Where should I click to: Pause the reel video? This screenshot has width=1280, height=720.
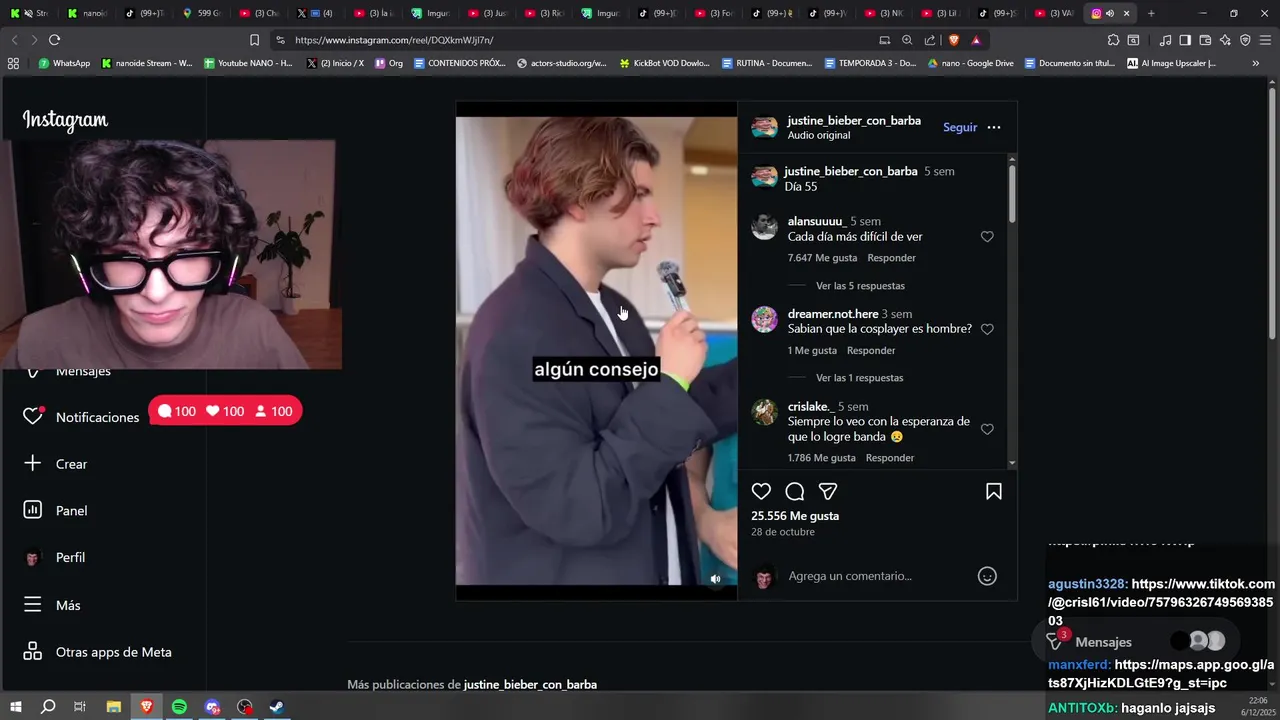pos(596,350)
